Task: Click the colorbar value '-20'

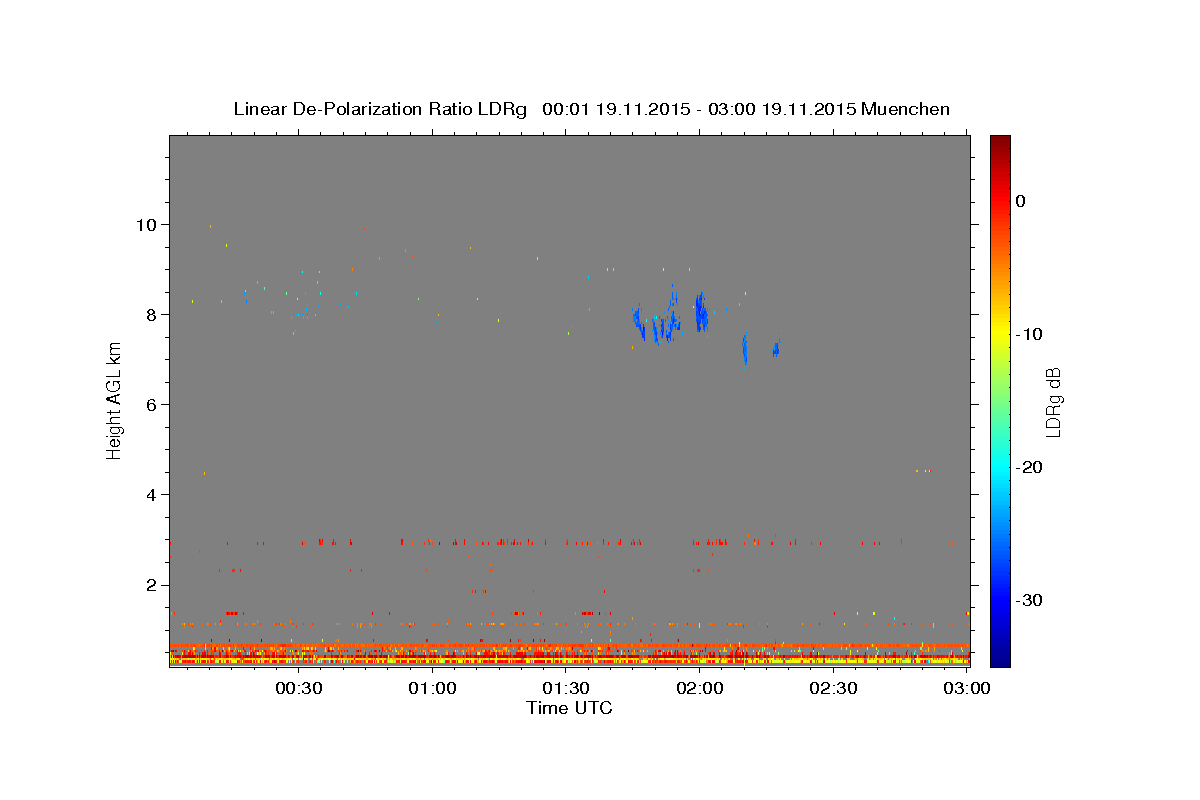Action: [x=1029, y=467]
